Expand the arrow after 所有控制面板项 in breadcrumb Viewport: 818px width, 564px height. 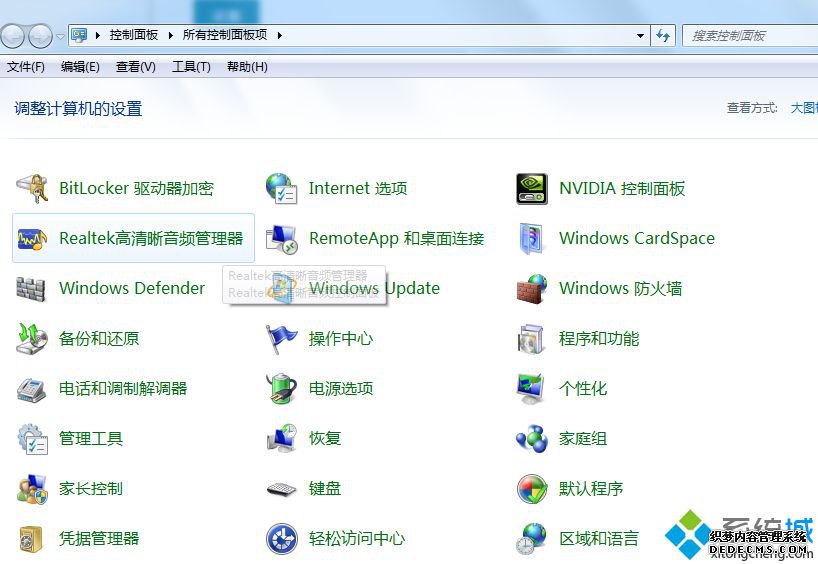pyautogui.click(x=280, y=35)
